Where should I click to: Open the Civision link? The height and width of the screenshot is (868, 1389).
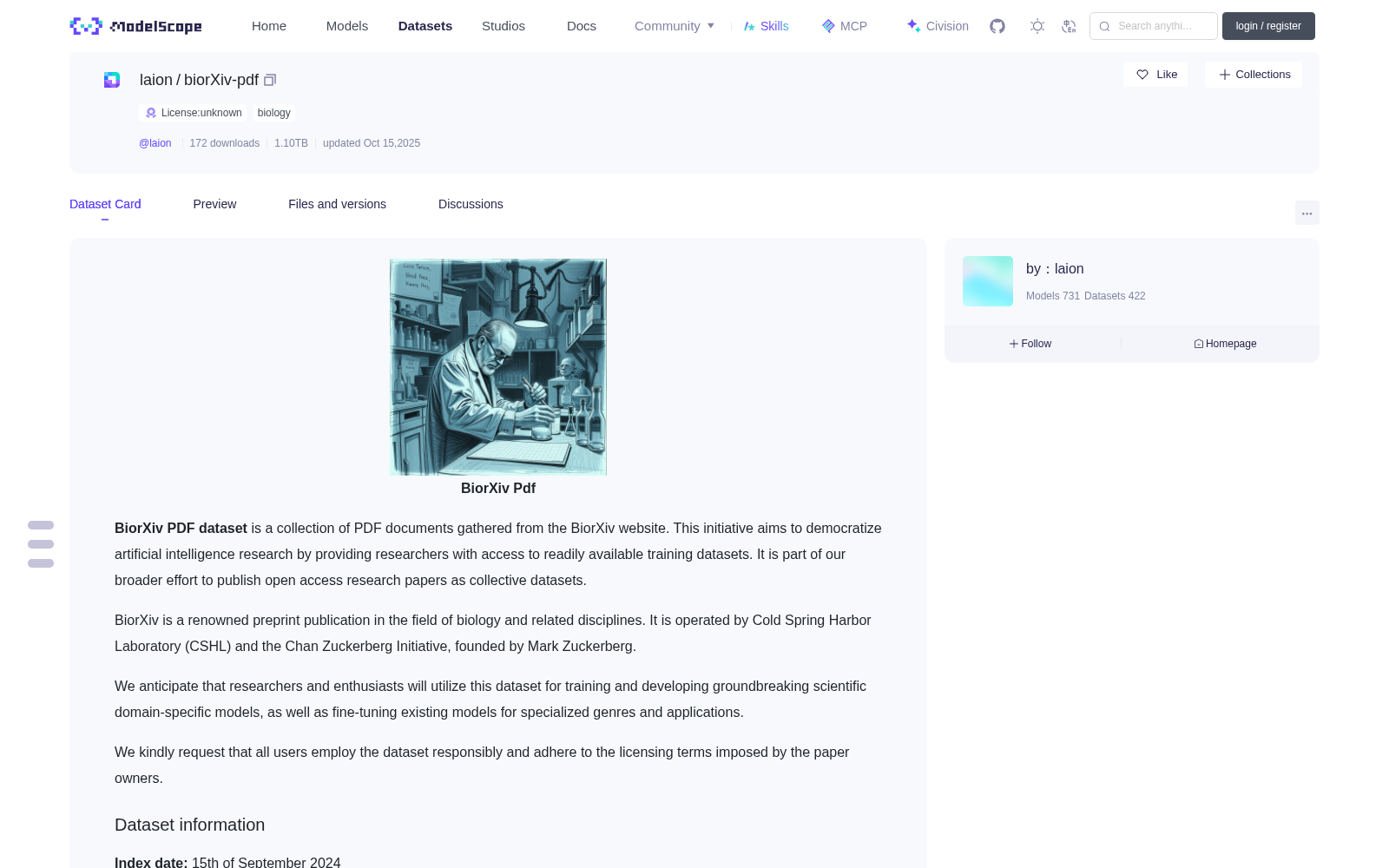(x=938, y=26)
